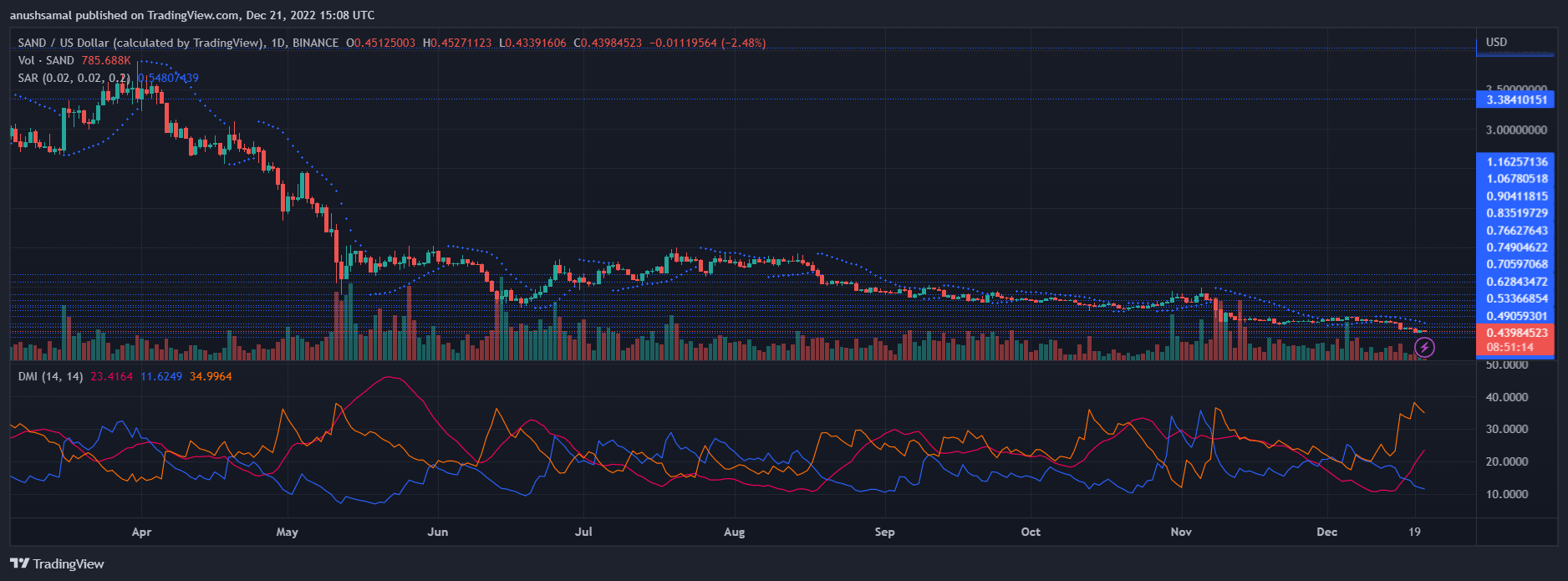
Task: Click the 1D interval label in chart header
Action: tap(278, 43)
